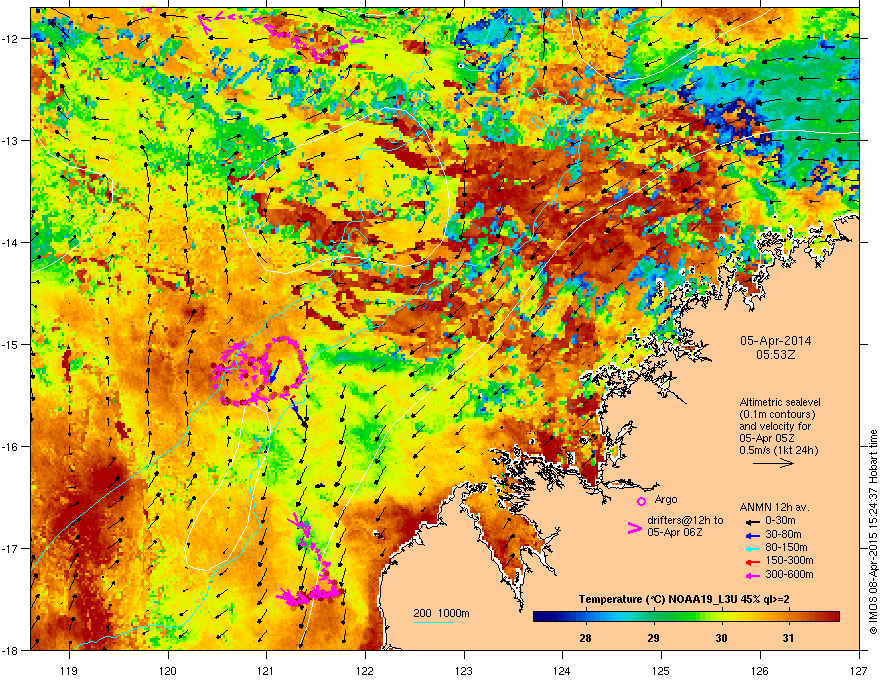
Task: Click the '0.5m/s (1kt 24h)' text
Action: [x=778, y=450]
